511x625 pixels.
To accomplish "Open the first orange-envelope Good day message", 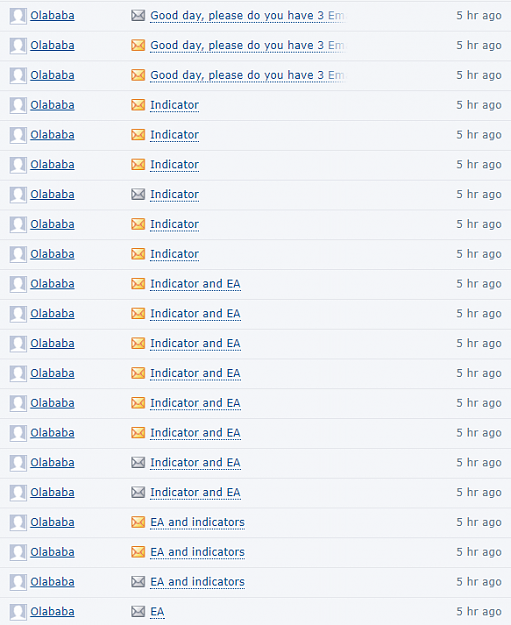I will point(248,45).
